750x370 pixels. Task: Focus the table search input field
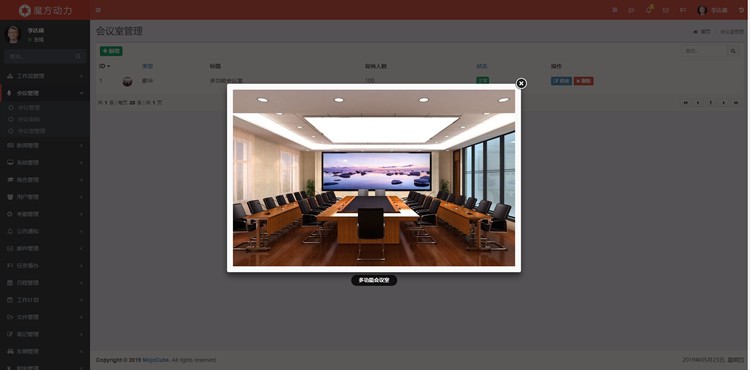click(x=704, y=51)
